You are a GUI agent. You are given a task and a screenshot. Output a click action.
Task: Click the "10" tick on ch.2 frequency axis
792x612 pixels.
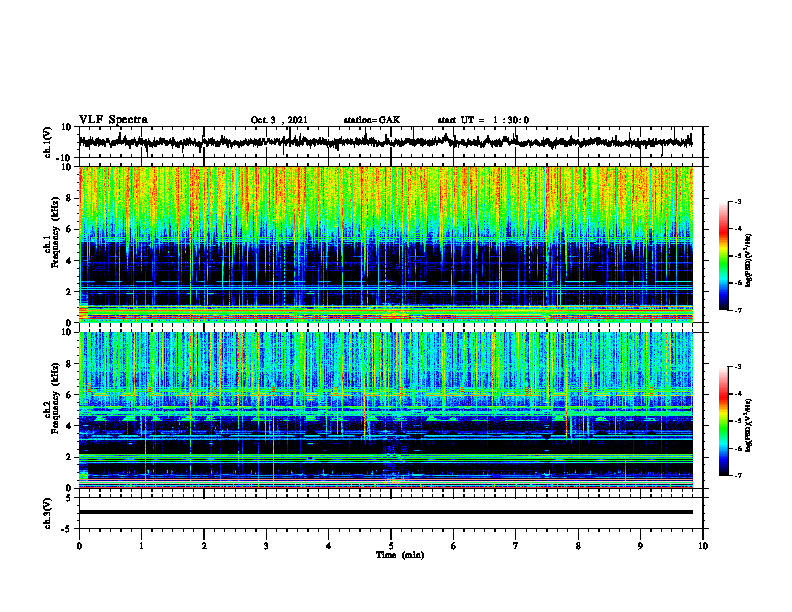[68, 332]
